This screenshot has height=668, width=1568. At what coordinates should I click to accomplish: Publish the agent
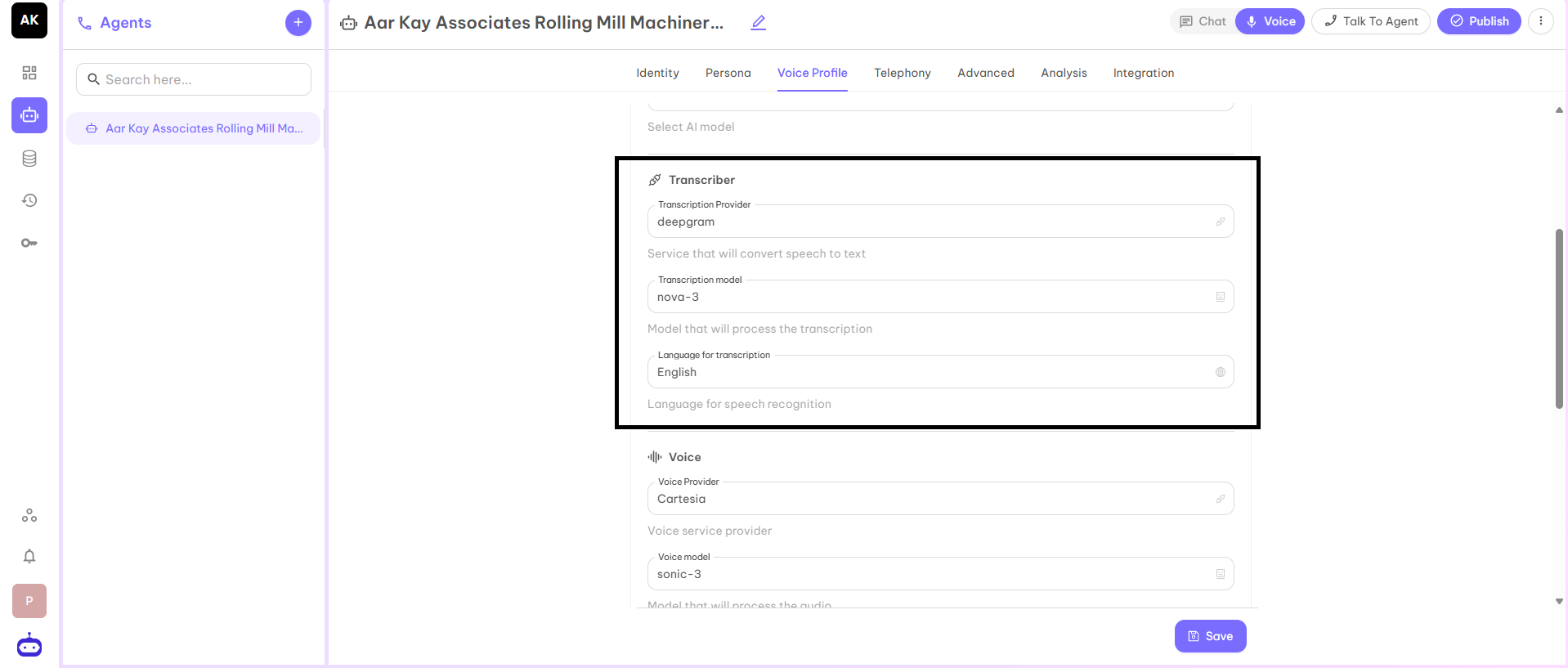(x=1479, y=21)
